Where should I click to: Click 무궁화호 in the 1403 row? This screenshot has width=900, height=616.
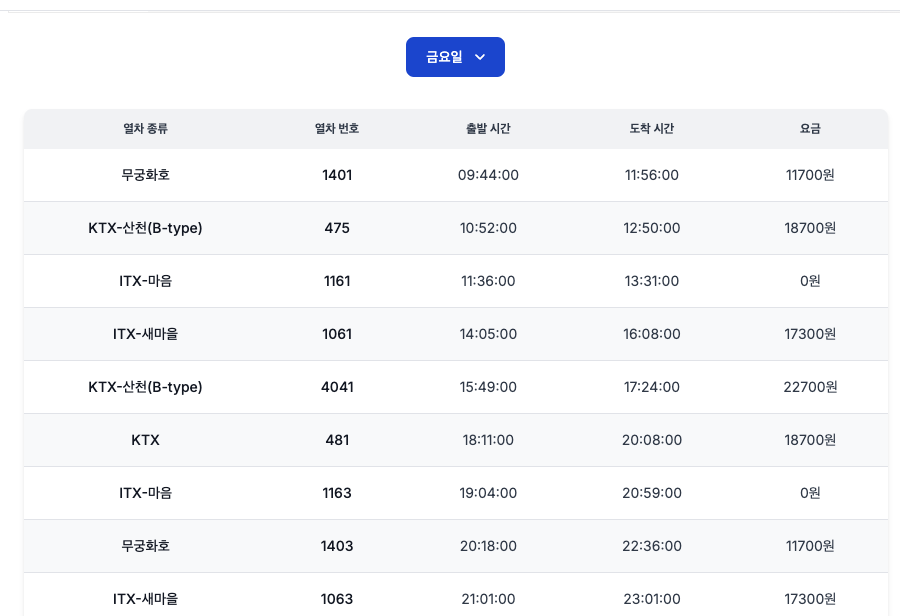[x=145, y=546]
